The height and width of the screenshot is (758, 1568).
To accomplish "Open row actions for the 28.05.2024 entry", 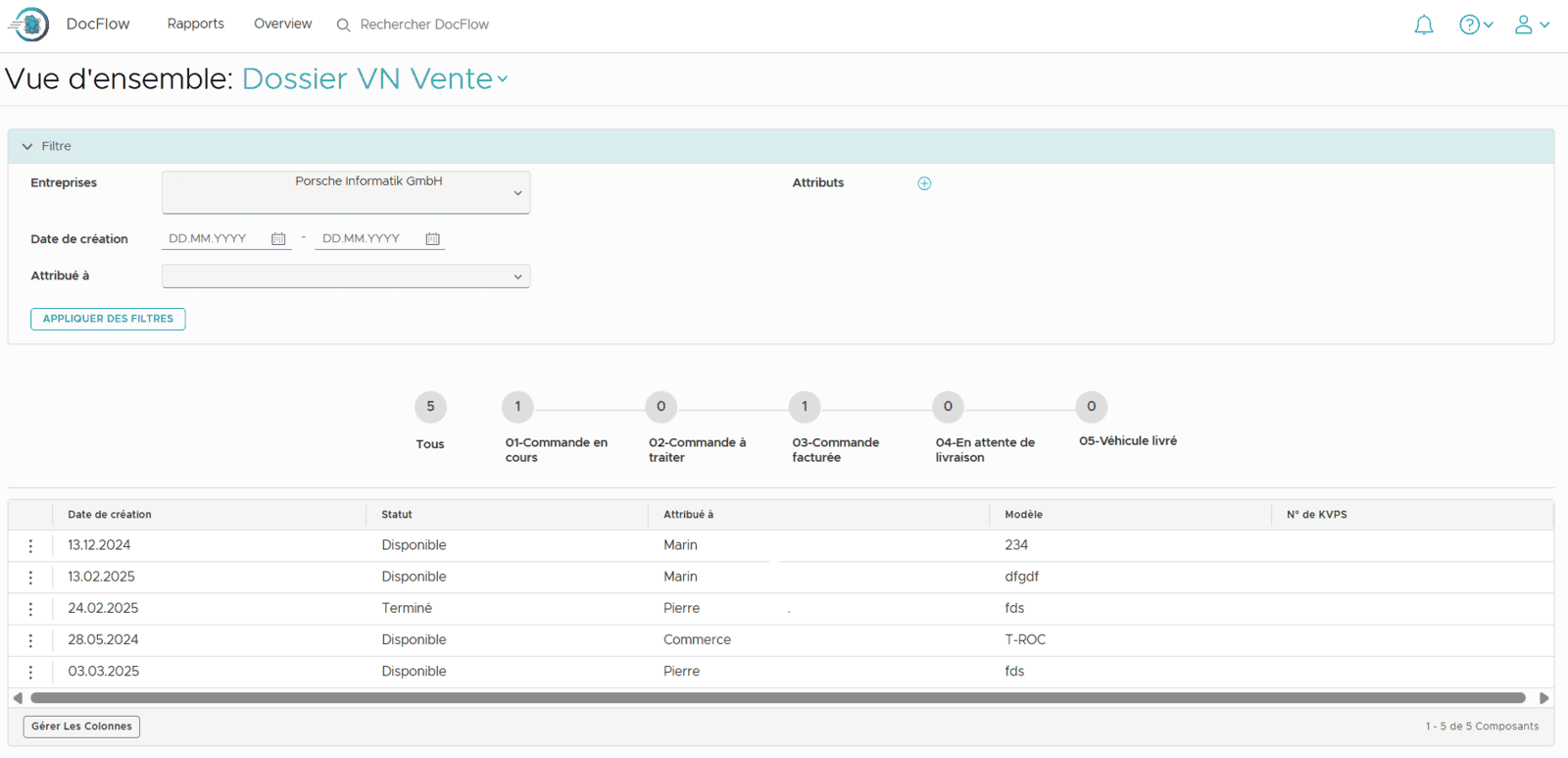I will (30, 640).
